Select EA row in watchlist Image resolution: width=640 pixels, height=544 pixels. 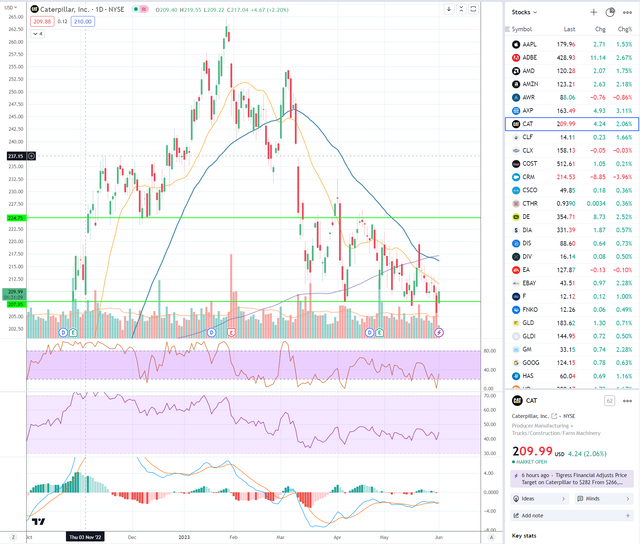pyautogui.click(x=572, y=270)
